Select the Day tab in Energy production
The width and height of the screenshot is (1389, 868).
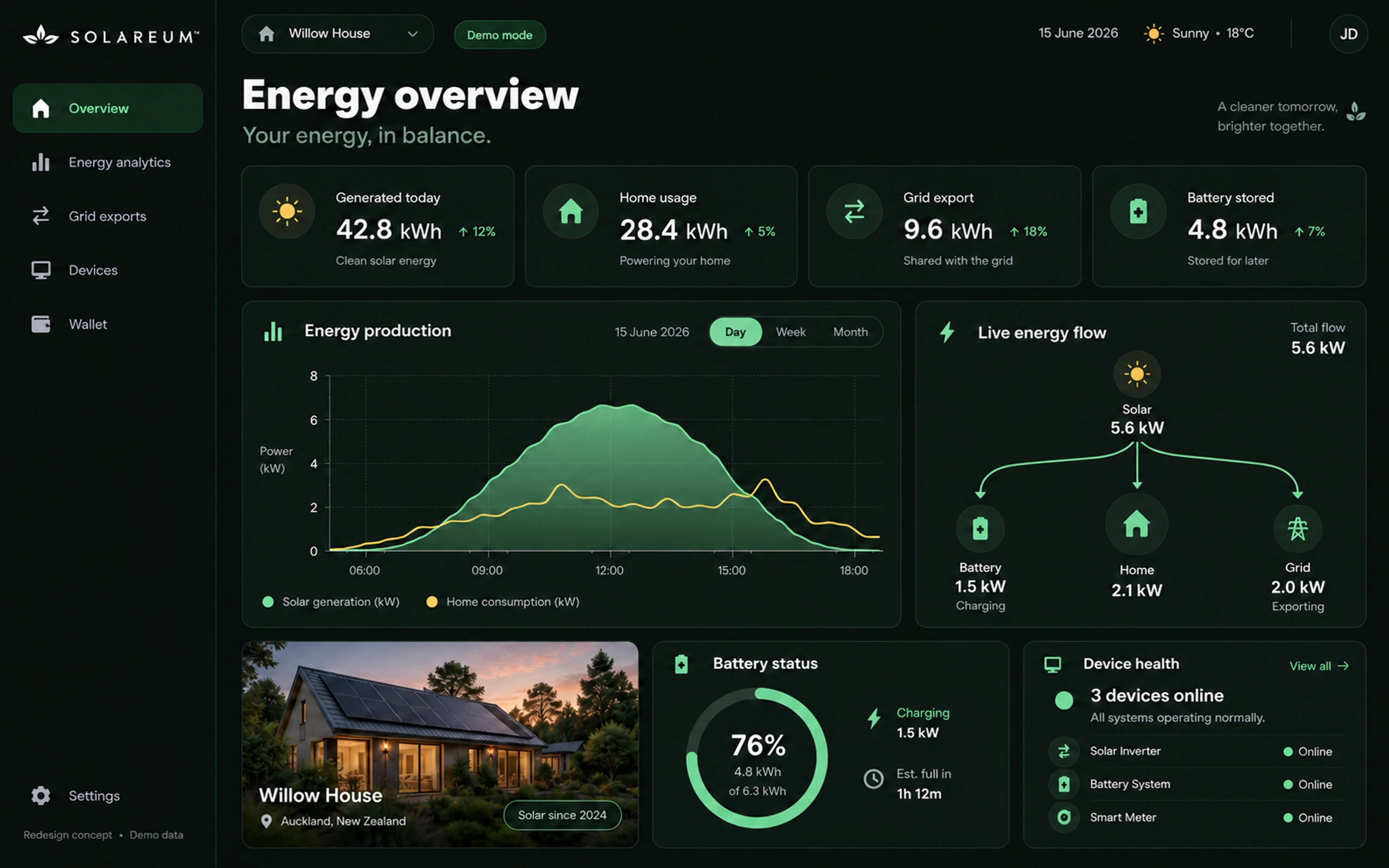[735, 332]
